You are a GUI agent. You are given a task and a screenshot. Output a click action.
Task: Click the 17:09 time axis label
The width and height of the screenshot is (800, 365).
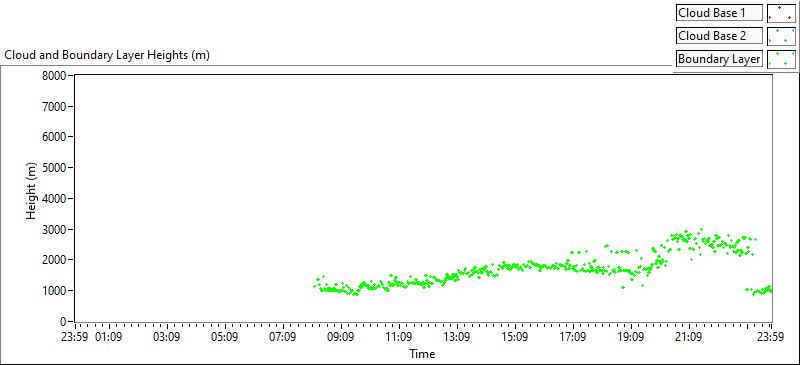point(573,336)
